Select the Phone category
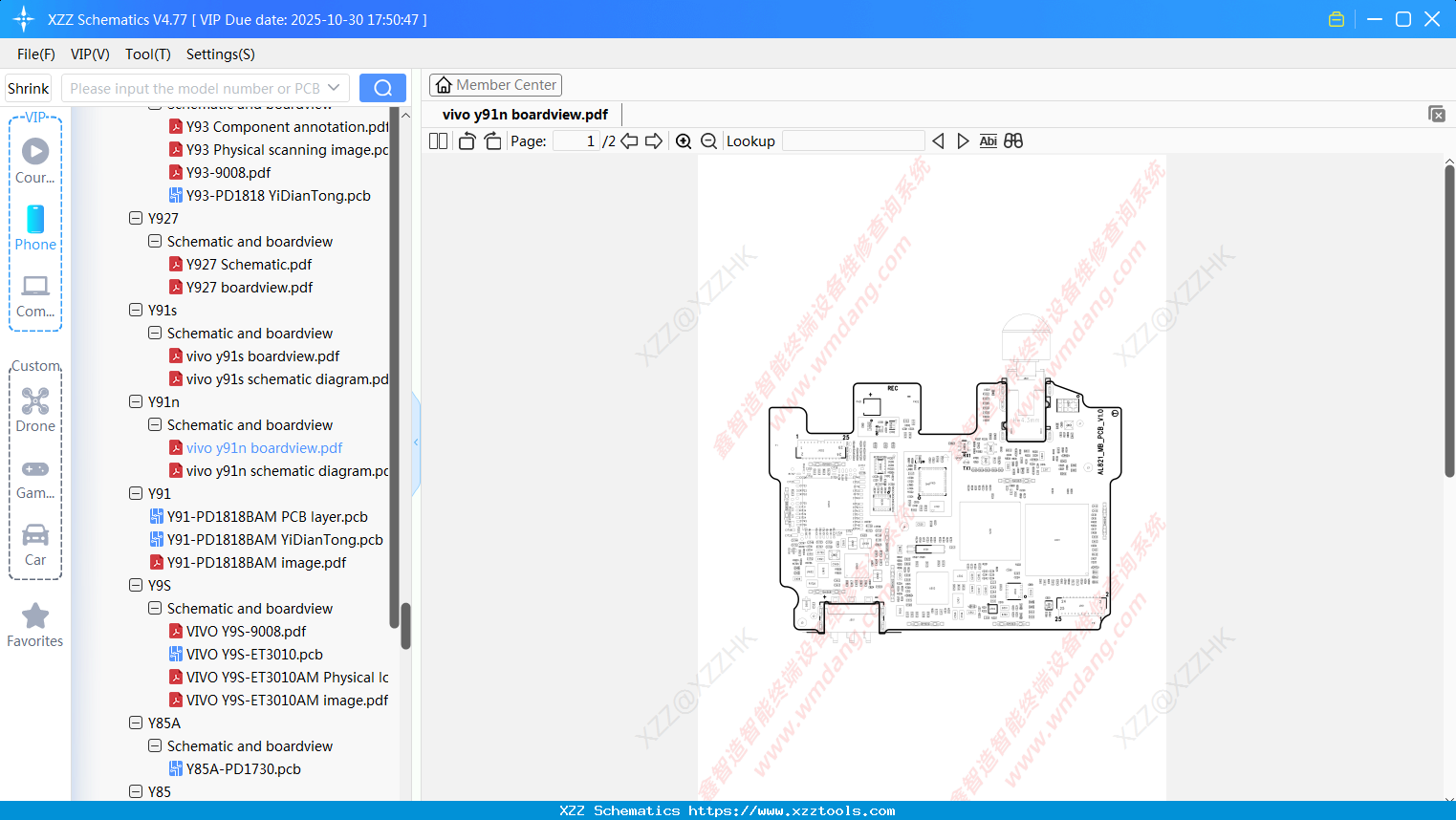 point(35,228)
